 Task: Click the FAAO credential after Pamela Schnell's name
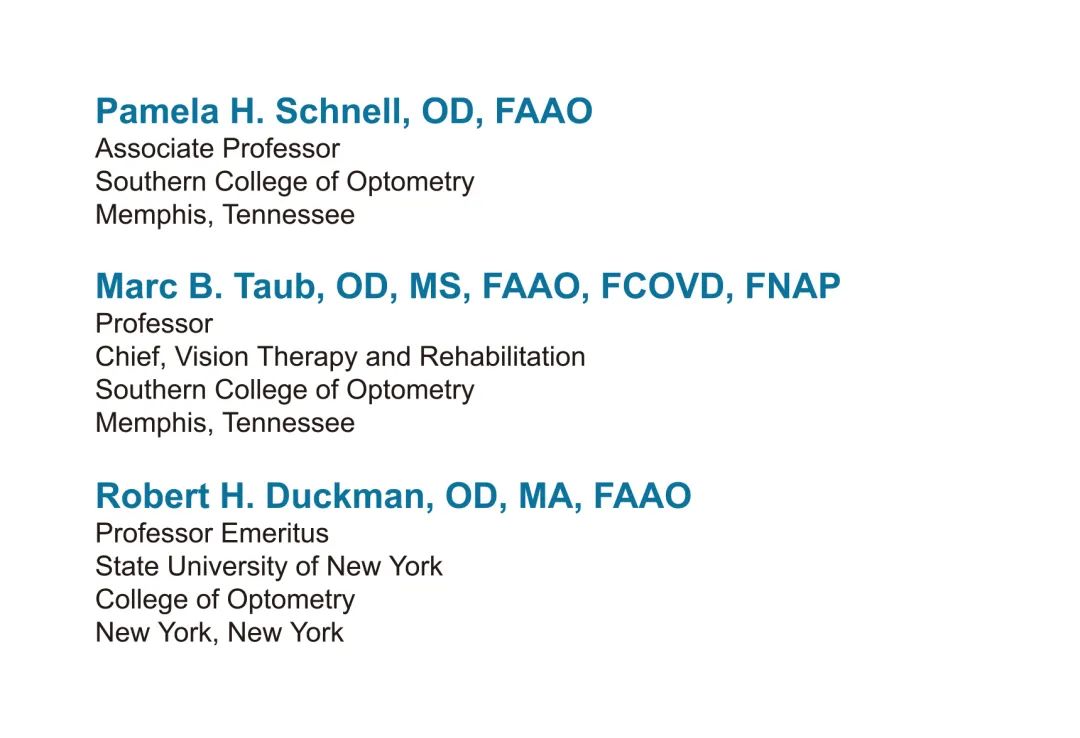pos(543,112)
